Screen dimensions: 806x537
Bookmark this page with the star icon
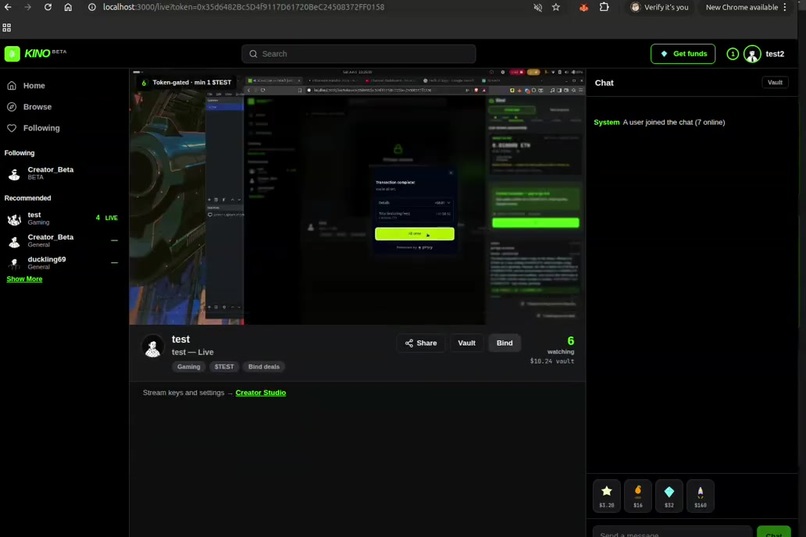click(x=556, y=7)
